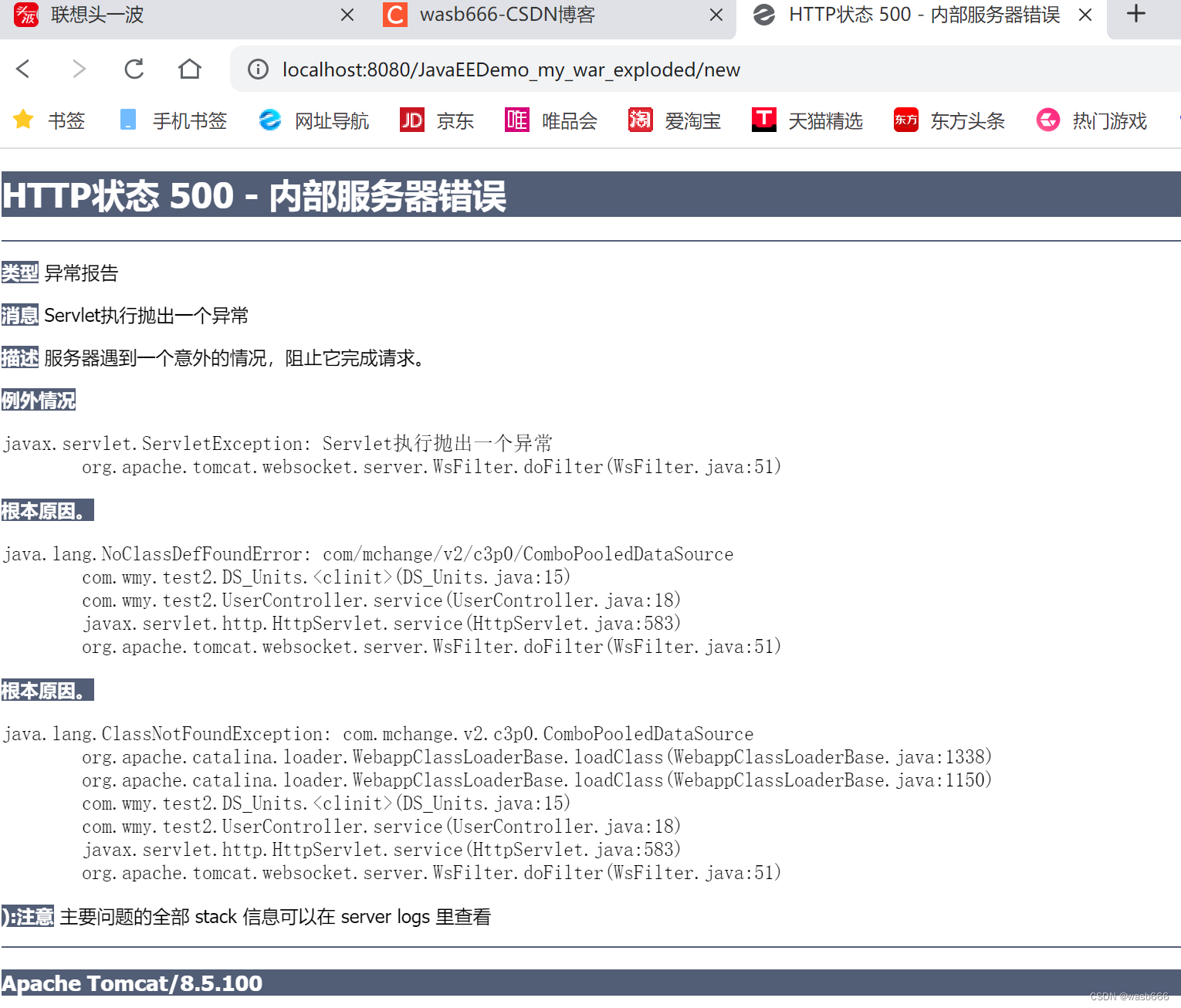Open 手机书签 bookmark
Screen dimensions: 1181x1008
[174, 120]
